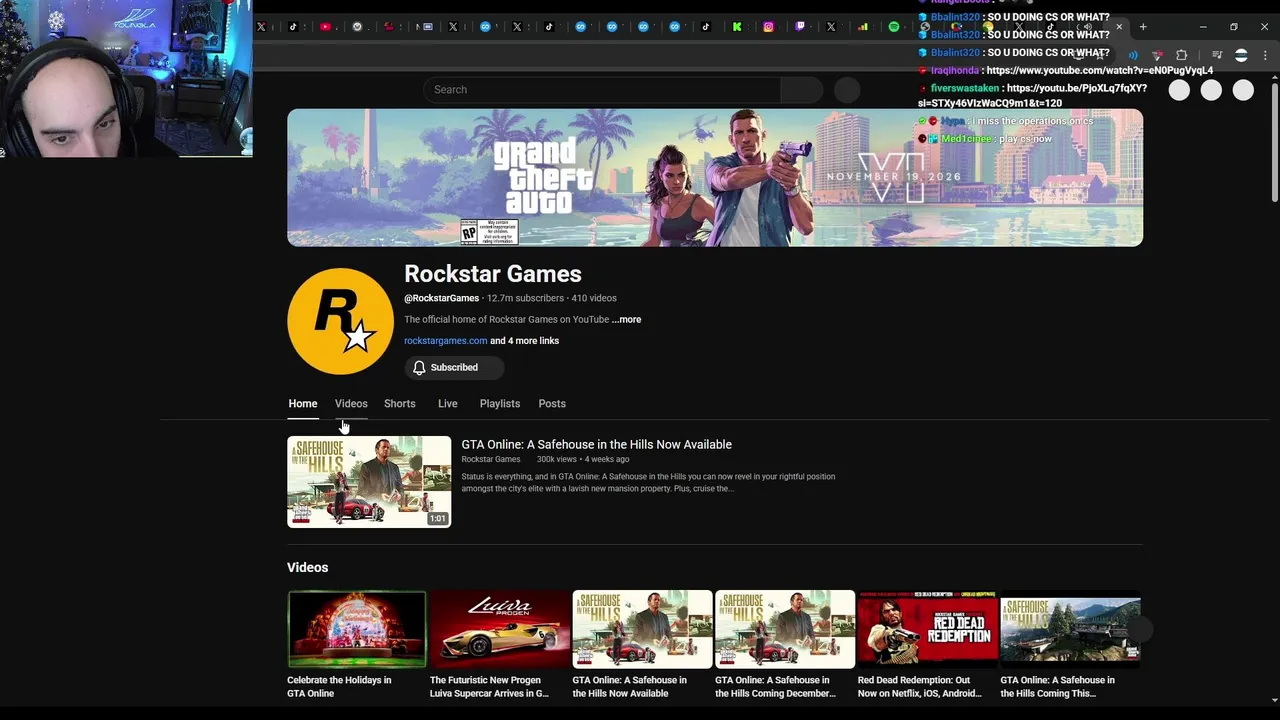Switch to the Posts channel tab
1280x720 pixels.
click(552, 404)
